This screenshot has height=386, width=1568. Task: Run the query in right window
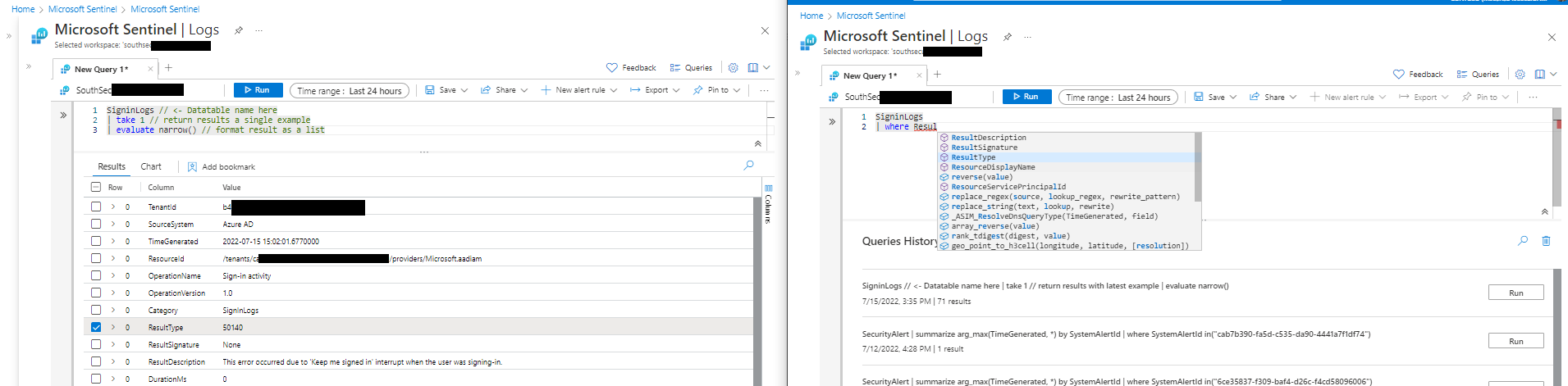coord(1026,97)
